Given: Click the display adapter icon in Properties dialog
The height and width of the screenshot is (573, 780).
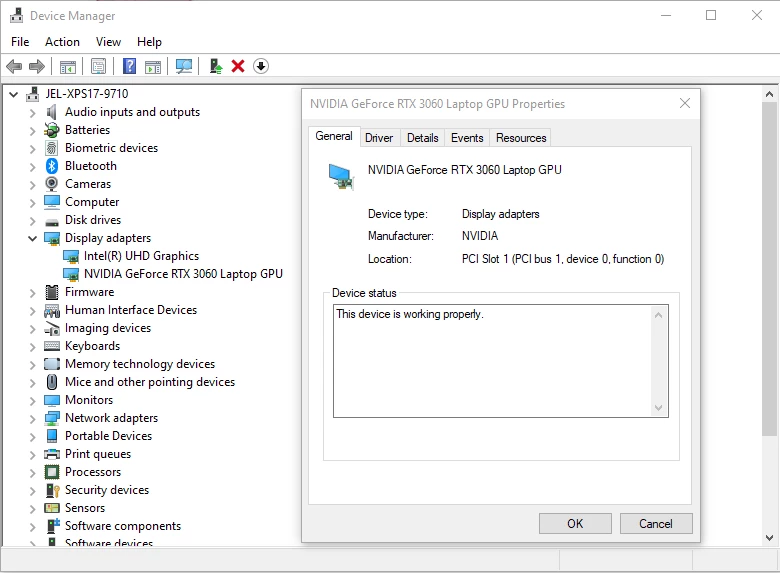Looking at the screenshot, I should pyautogui.click(x=341, y=177).
